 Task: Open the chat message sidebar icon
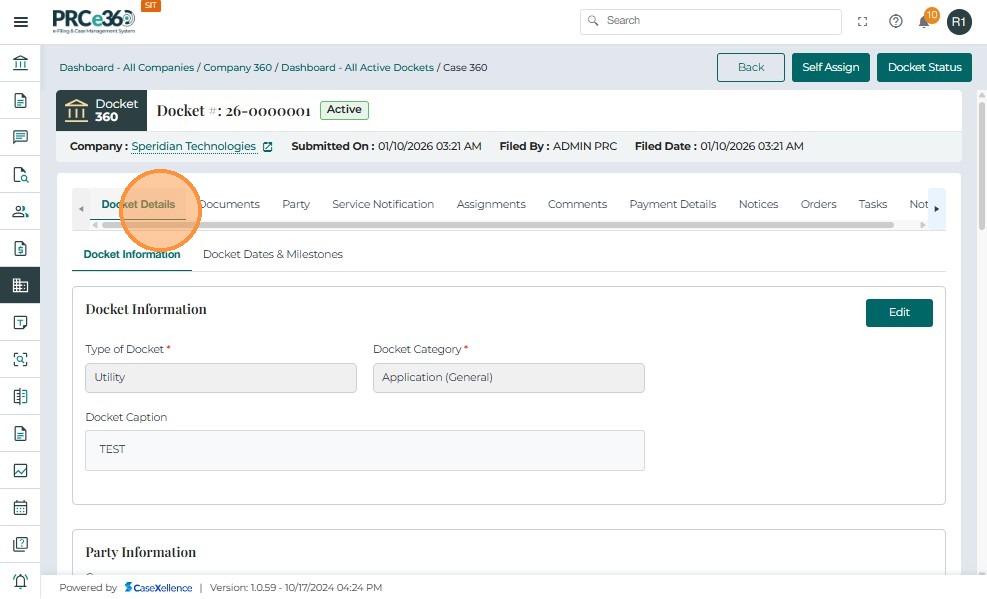20,137
